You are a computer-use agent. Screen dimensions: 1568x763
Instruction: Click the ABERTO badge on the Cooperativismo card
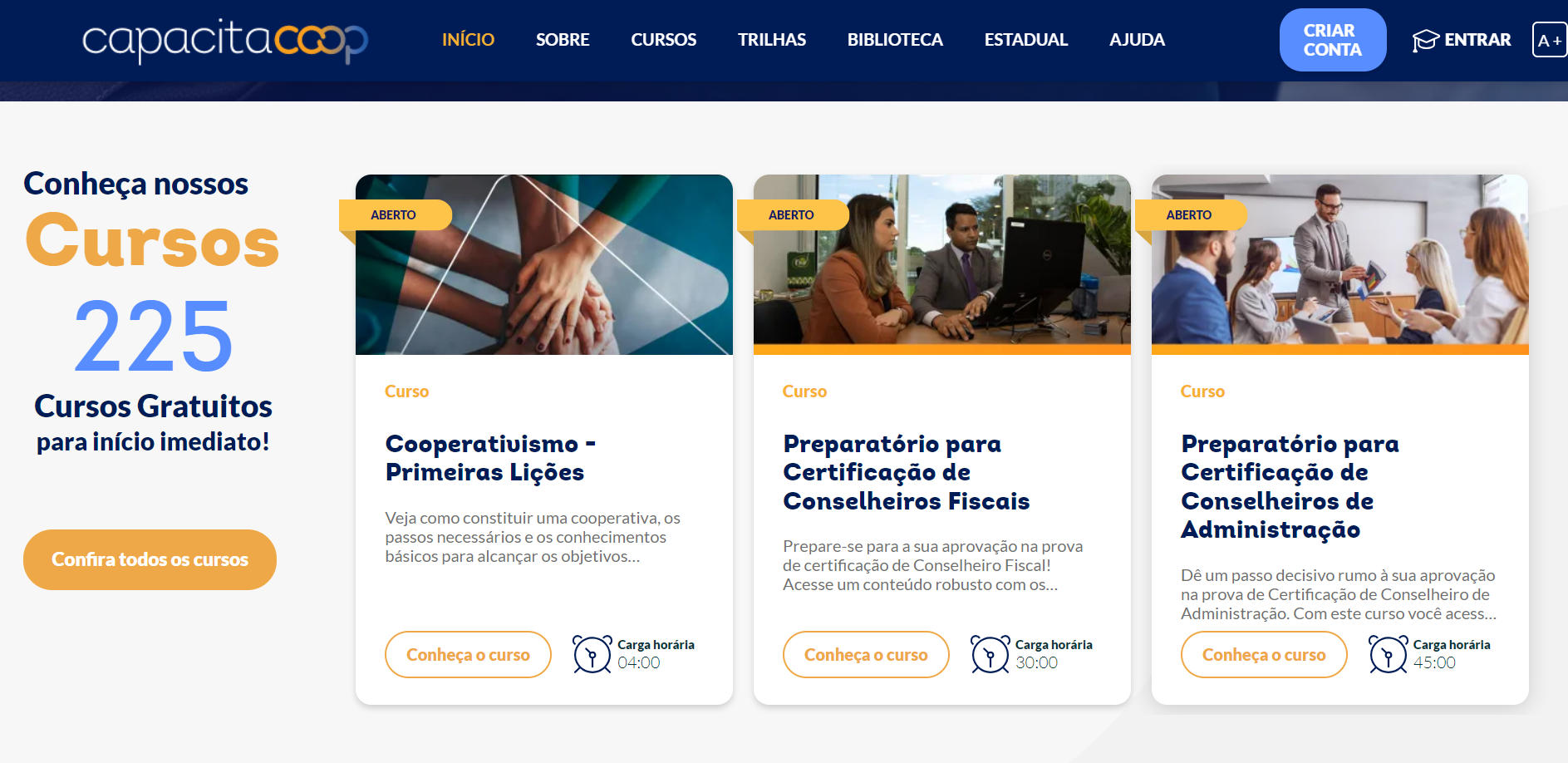pos(395,214)
